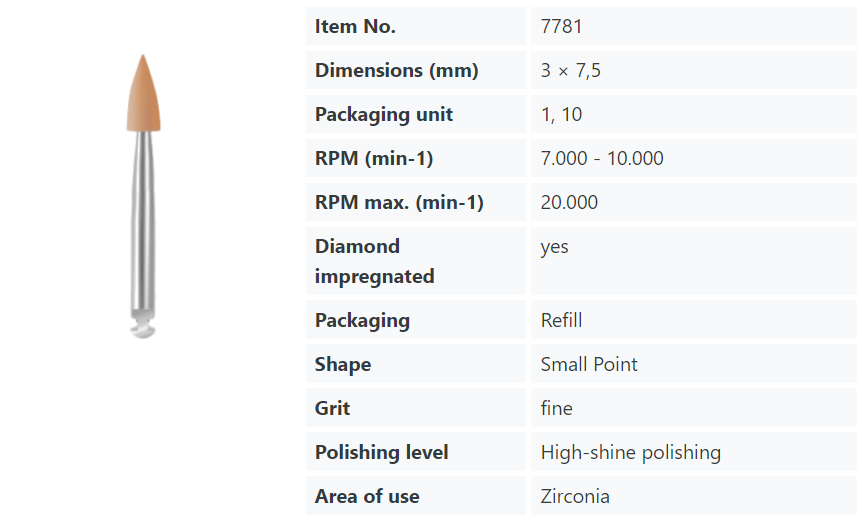
Task: Click the High-shine polishing value
Action: click(x=631, y=452)
